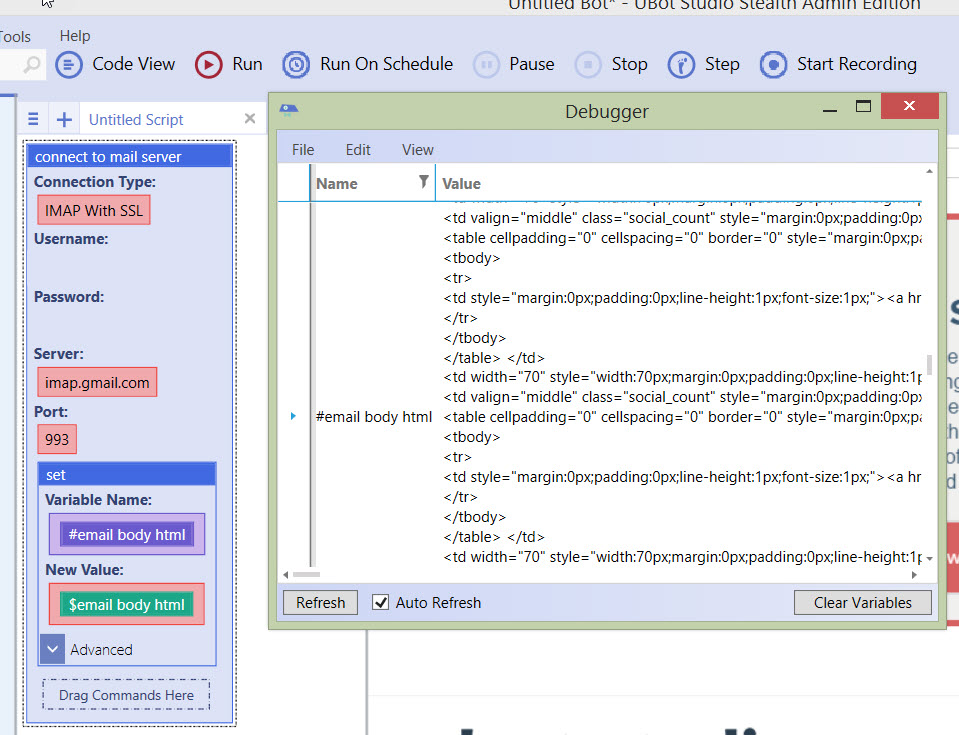Screen dimensions: 959x735
Task: Click the first </table> </td> value line
Action: tap(494, 358)
